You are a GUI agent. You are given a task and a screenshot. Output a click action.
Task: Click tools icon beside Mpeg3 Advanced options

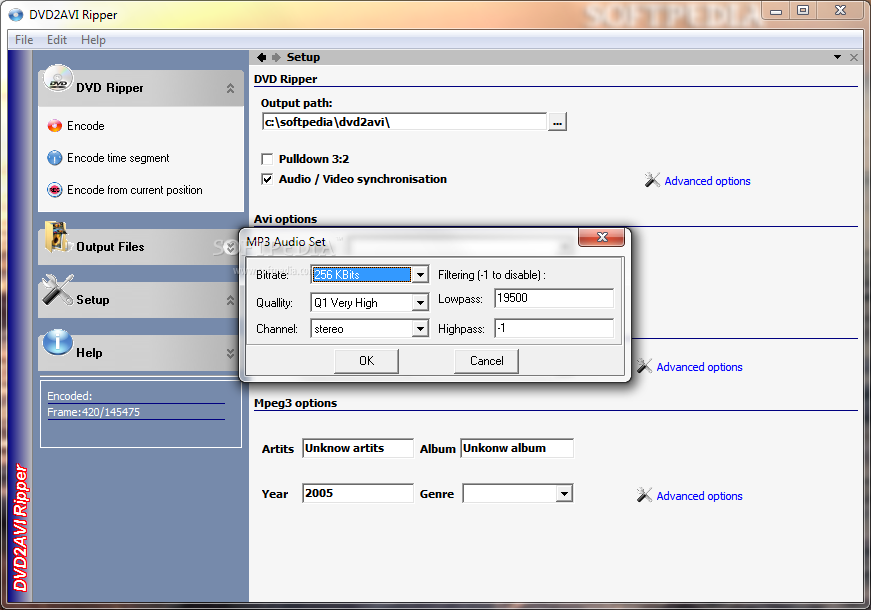[x=644, y=494]
